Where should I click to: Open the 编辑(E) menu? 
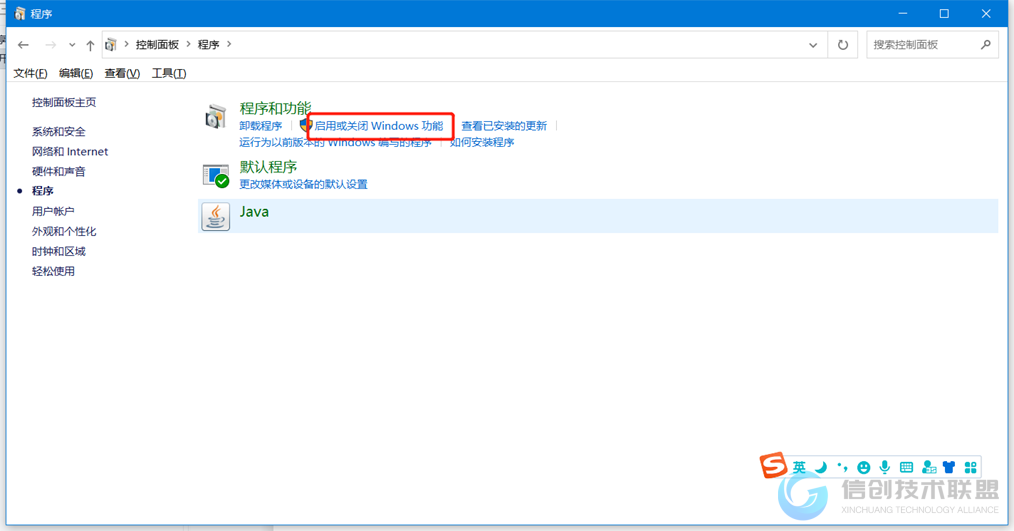[76, 73]
